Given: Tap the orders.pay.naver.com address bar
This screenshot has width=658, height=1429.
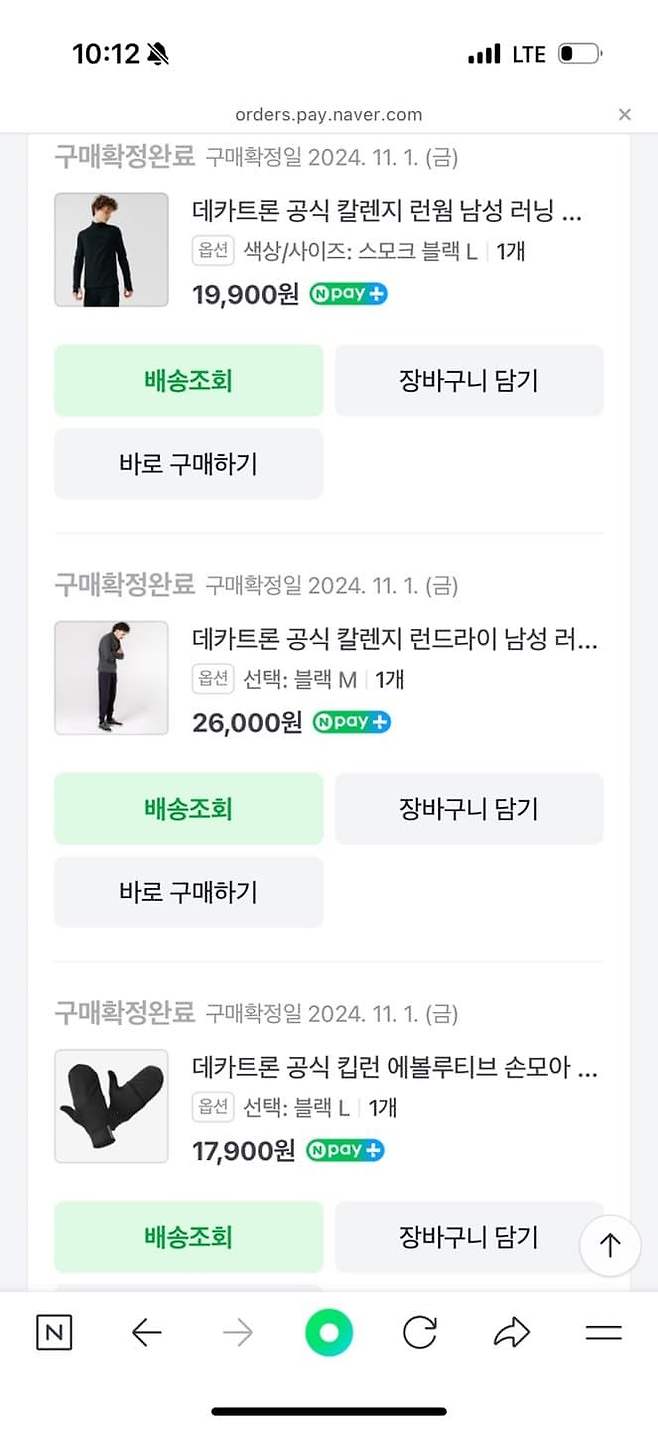Looking at the screenshot, I should click(329, 115).
